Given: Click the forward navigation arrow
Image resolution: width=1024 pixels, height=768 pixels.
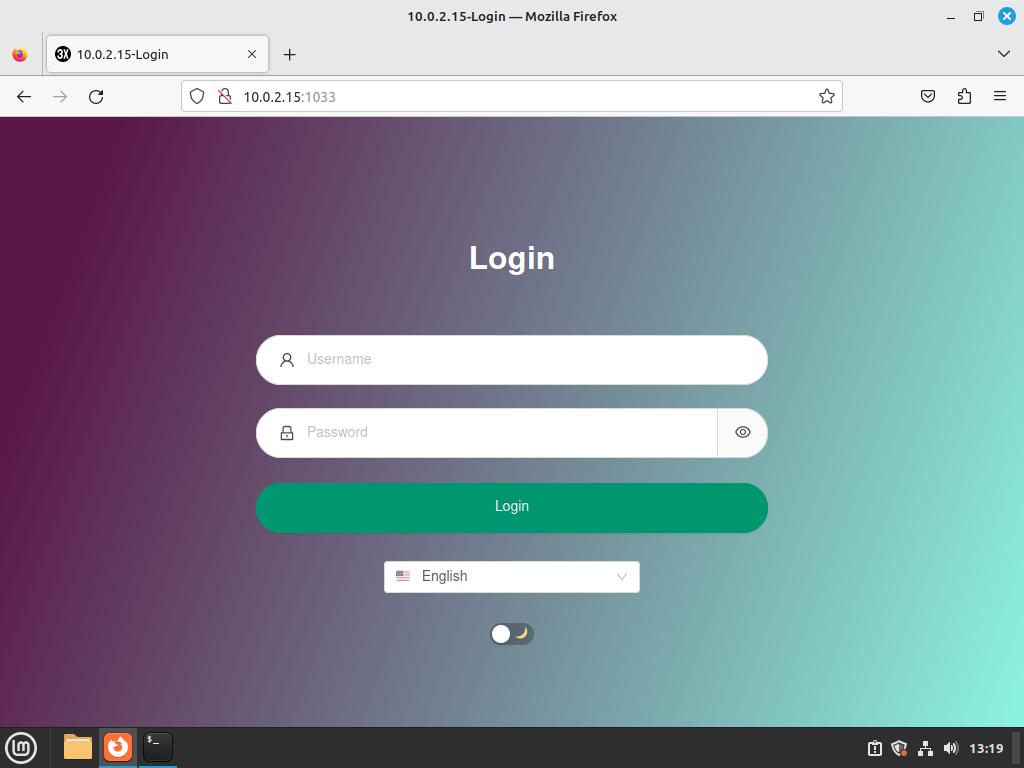Looking at the screenshot, I should pos(60,97).
